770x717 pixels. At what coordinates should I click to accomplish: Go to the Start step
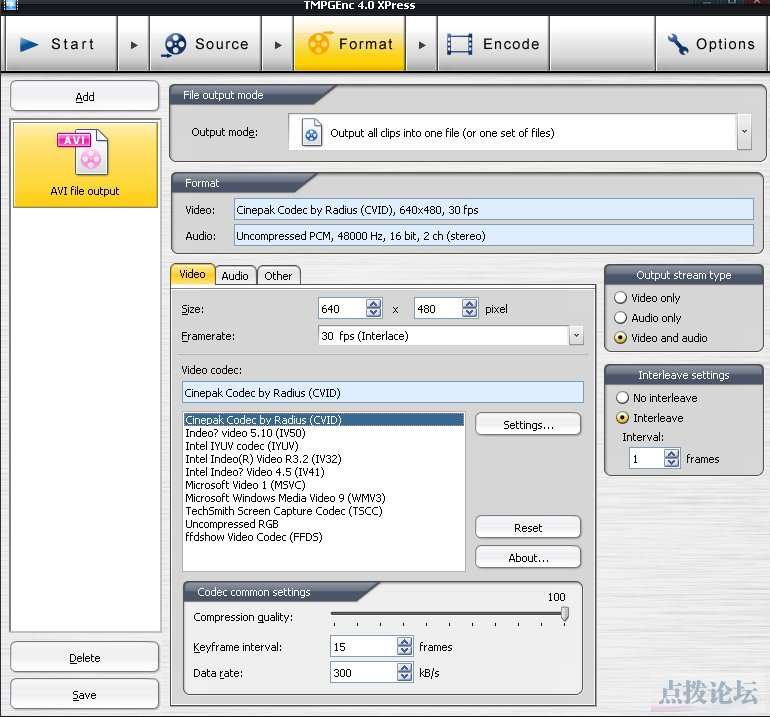(x=61, y=44)
